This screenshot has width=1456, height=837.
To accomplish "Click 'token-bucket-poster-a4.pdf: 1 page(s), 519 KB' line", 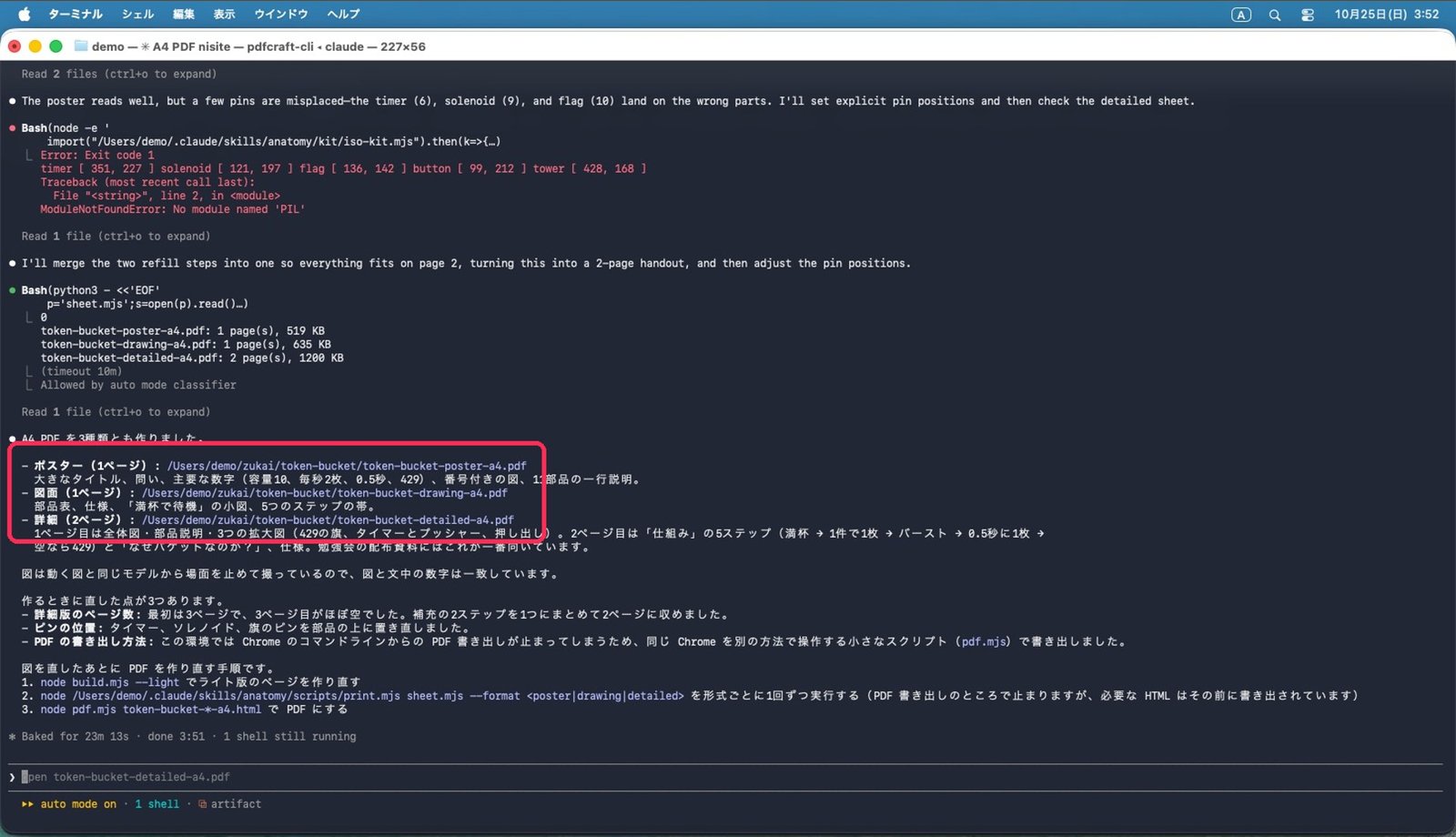I will click(182, 331).
